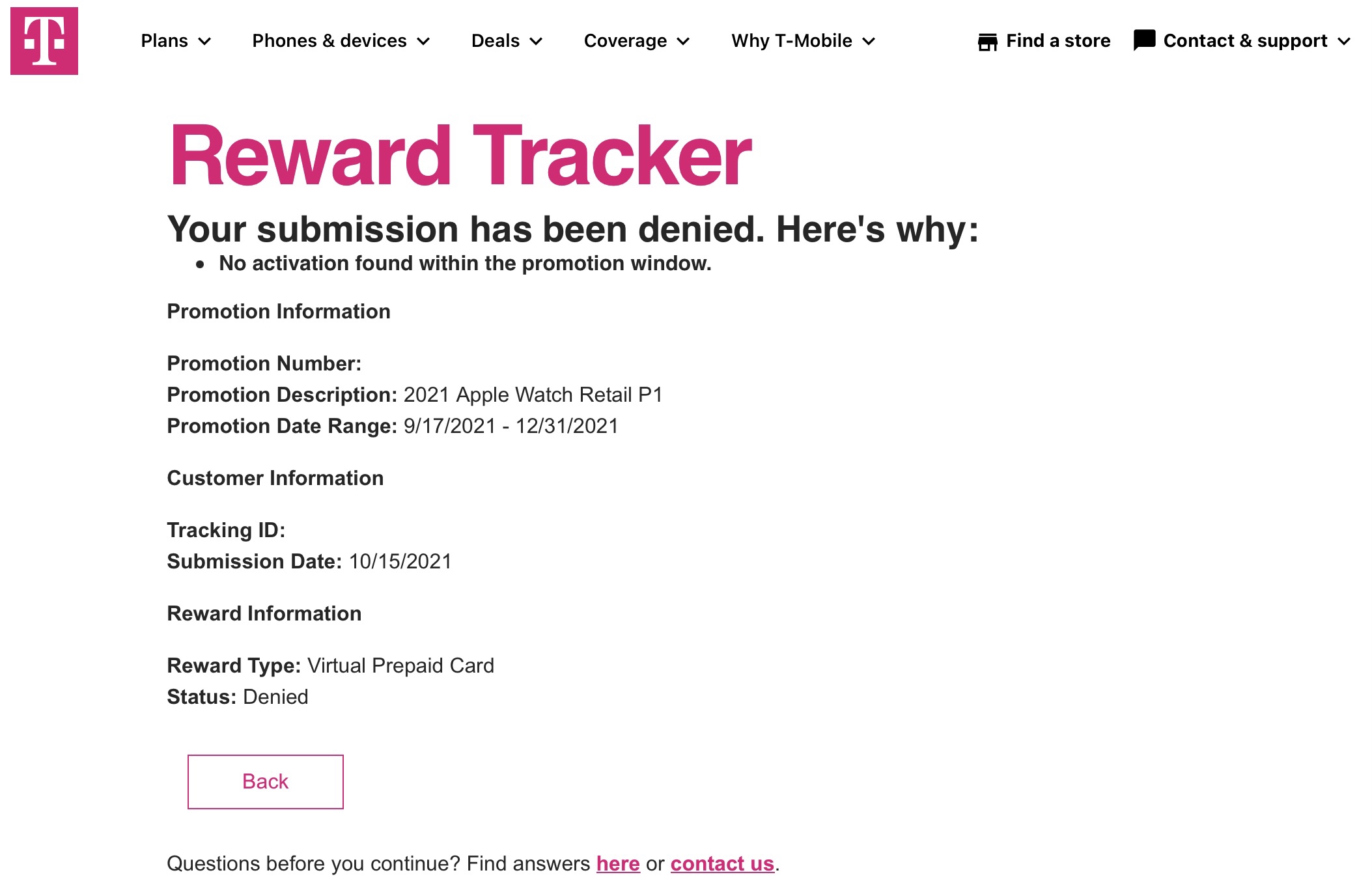The width and height of the screenshot is (1372, 892).
Task: Open the Plans menu
Action: [165, 41]
